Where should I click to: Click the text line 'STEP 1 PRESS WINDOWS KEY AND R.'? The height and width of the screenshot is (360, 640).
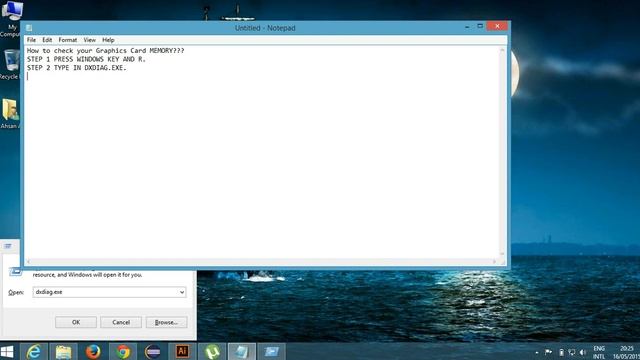pos(86,59)
